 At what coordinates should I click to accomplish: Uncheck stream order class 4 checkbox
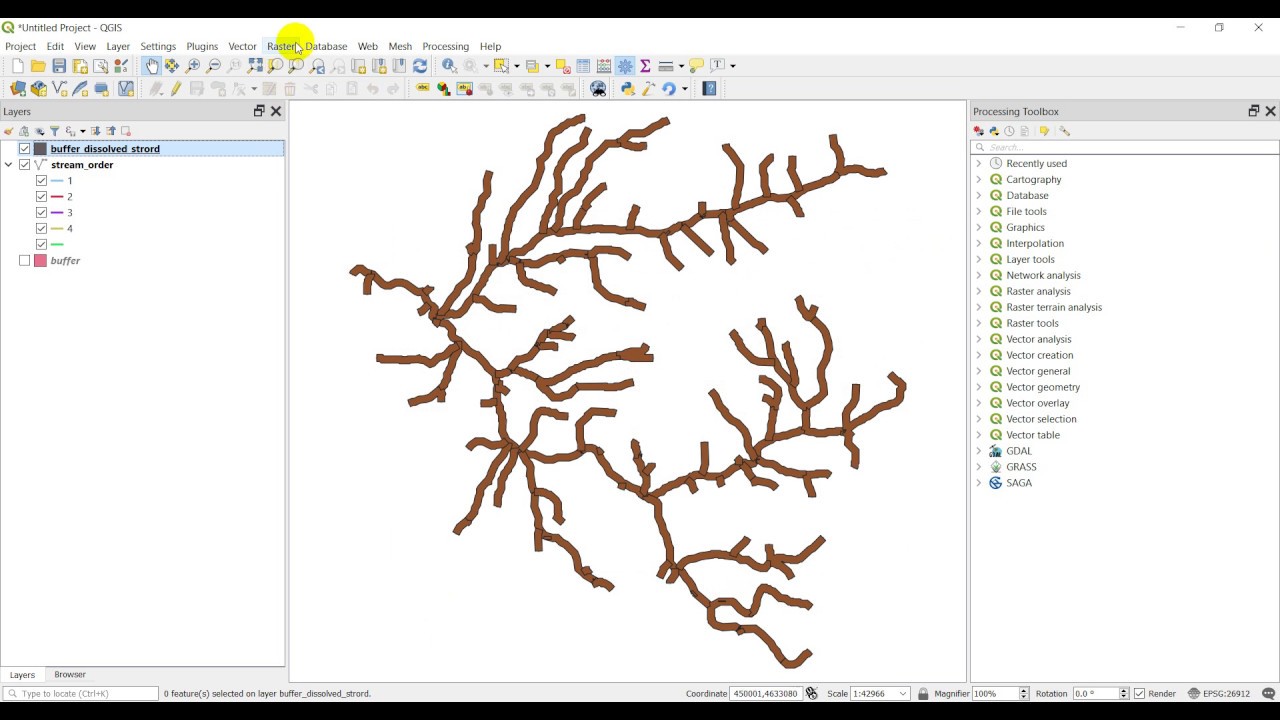point(41,229)
